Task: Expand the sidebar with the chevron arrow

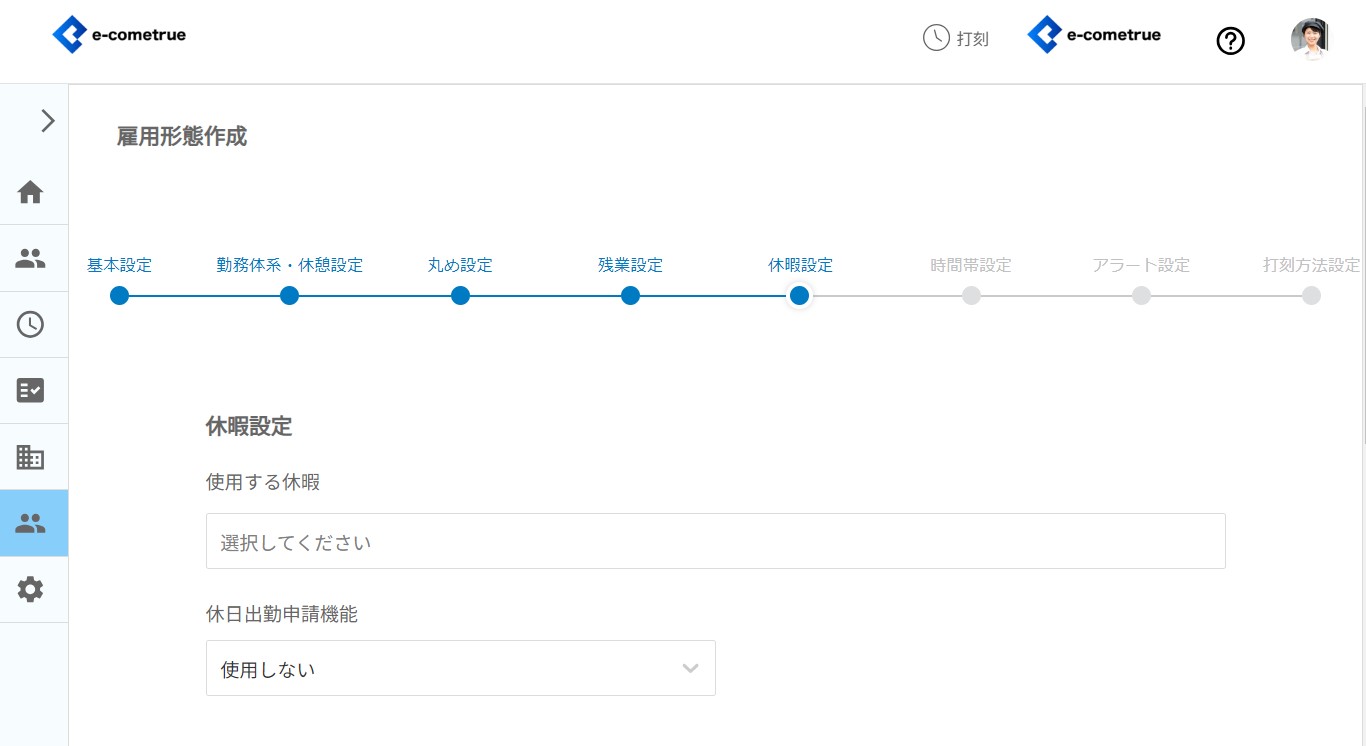Action: (47, 121)
